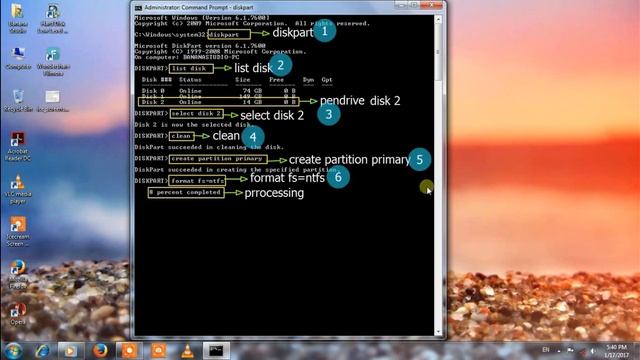Open the Icecream Screen Recorder desktop shortcut
The width and height of the screenshot is (640, 360).
(x=18, y=232)
